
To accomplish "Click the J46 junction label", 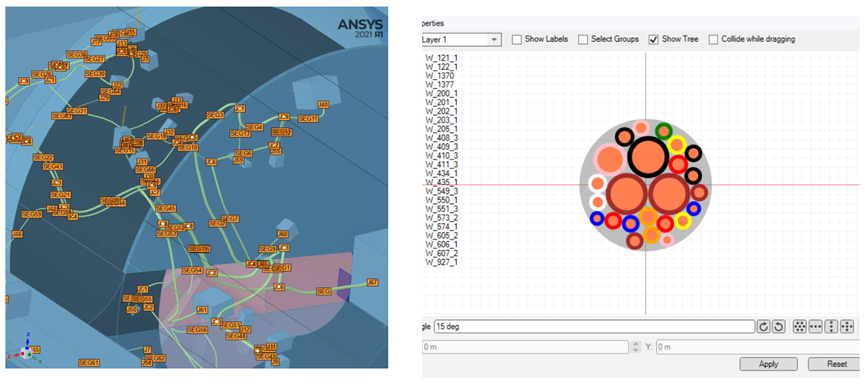I will click(x=18, y=234).
